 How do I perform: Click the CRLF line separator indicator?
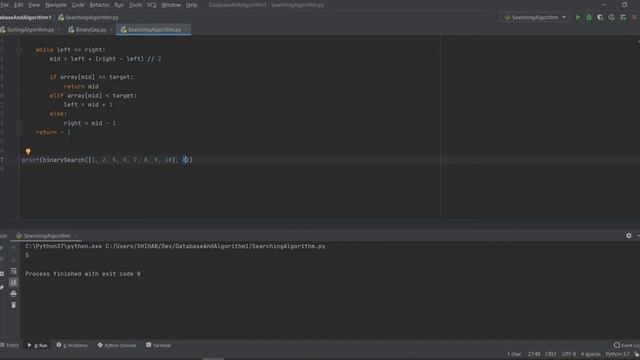551,354
